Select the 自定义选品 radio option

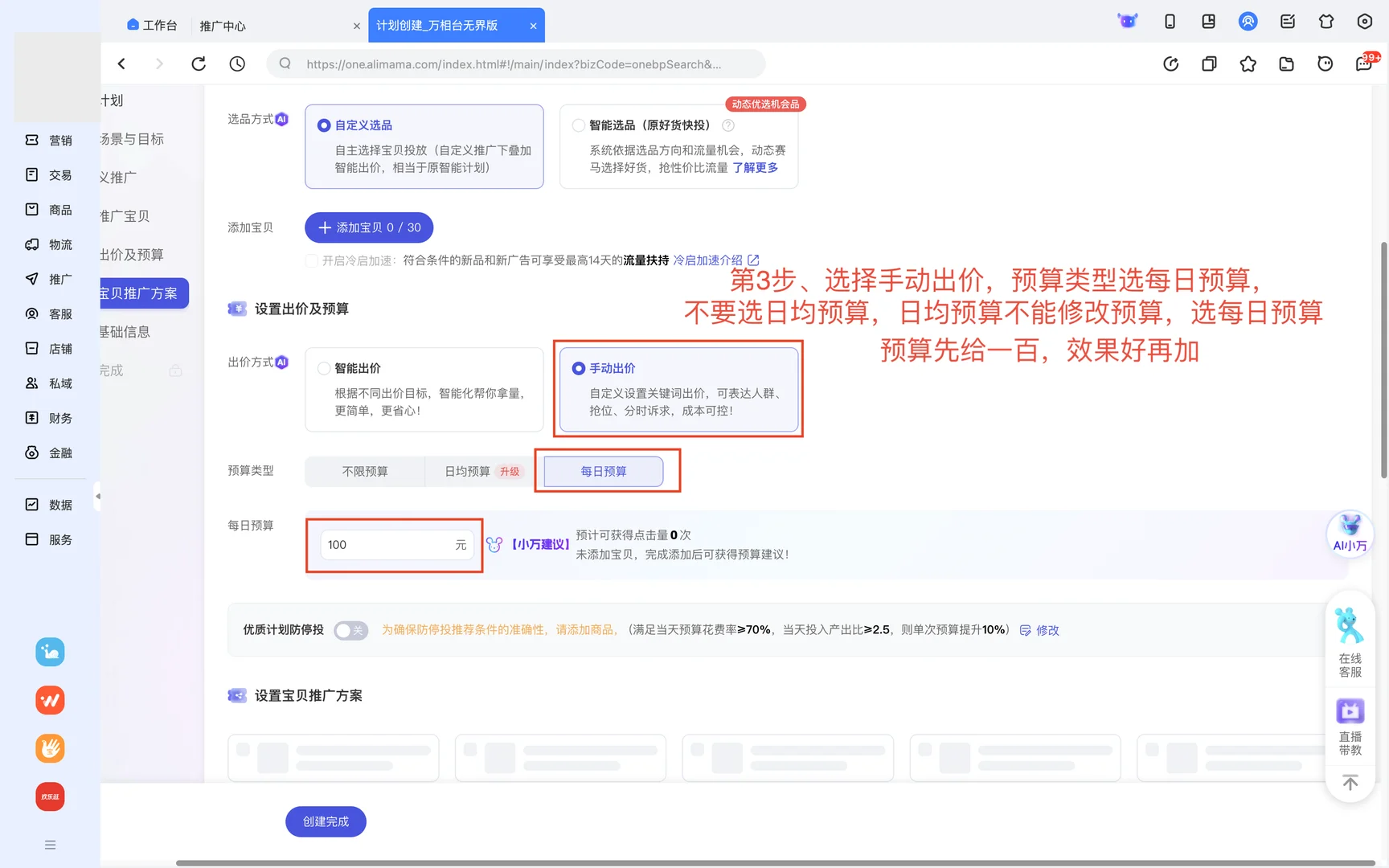tap(323, 125)
